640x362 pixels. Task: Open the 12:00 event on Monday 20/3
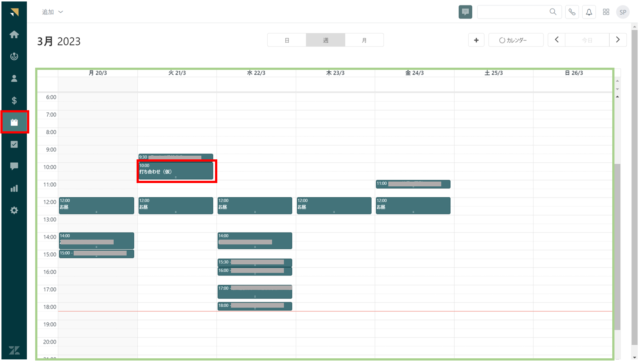click(x=96, y=205)
